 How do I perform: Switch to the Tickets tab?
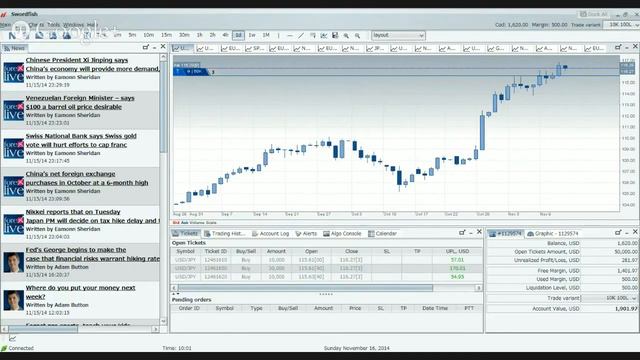(185, 233)
